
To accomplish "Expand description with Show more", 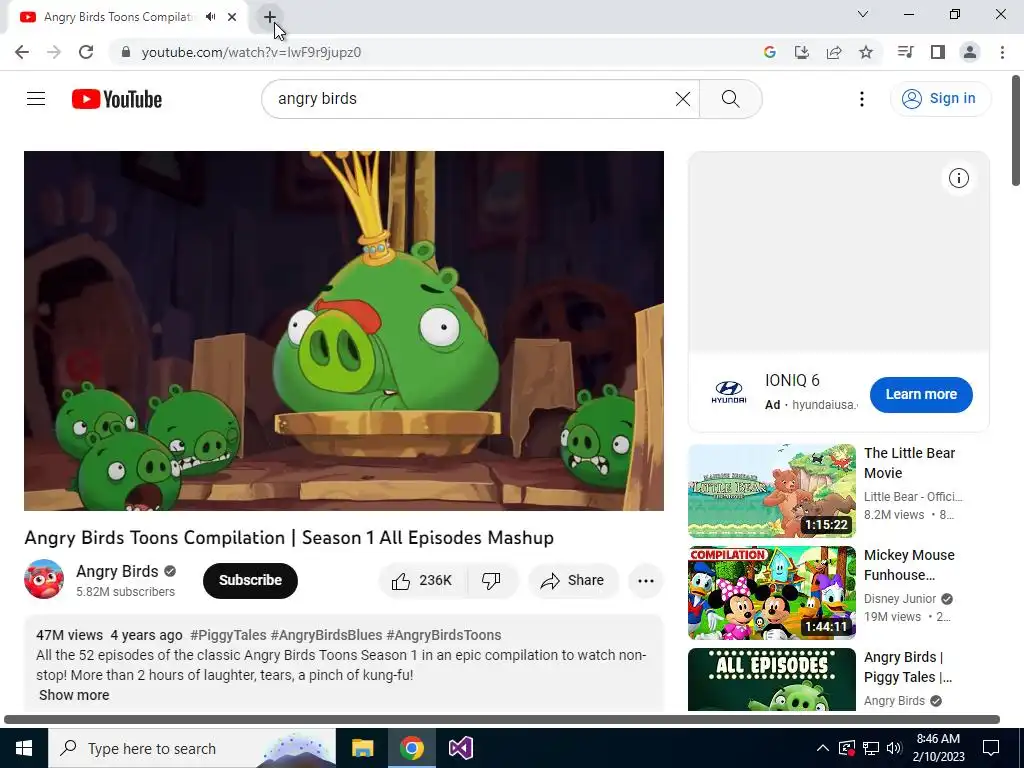I will 74,696.
